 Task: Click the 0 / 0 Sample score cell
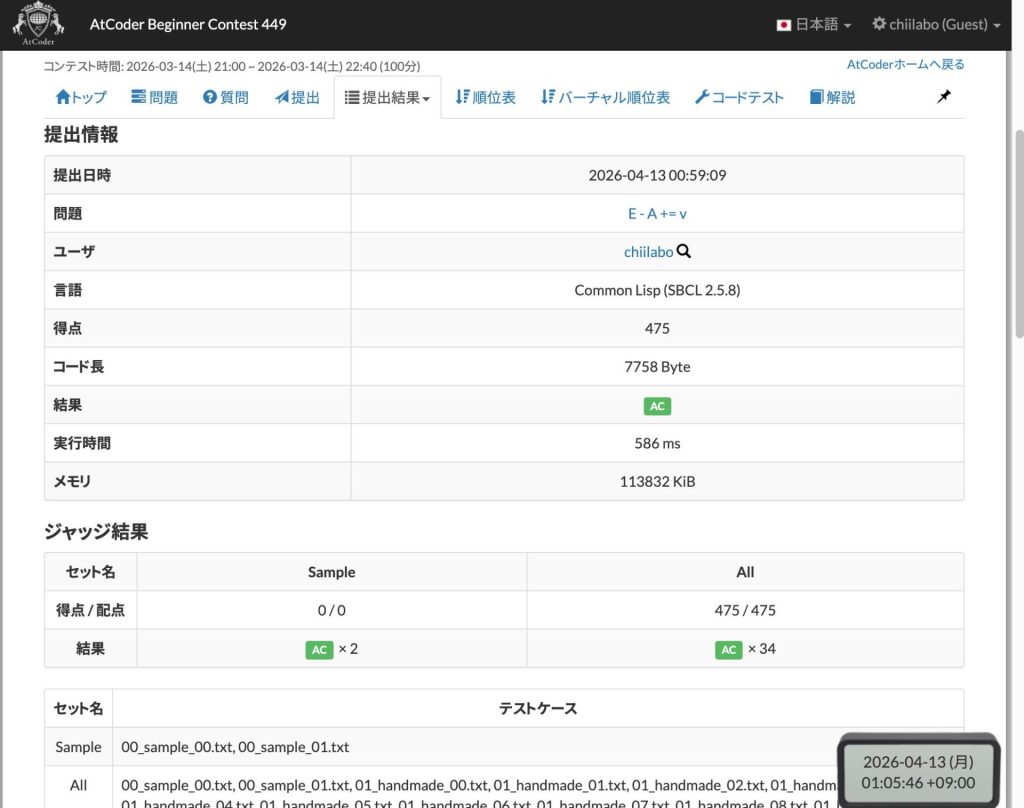332,610
